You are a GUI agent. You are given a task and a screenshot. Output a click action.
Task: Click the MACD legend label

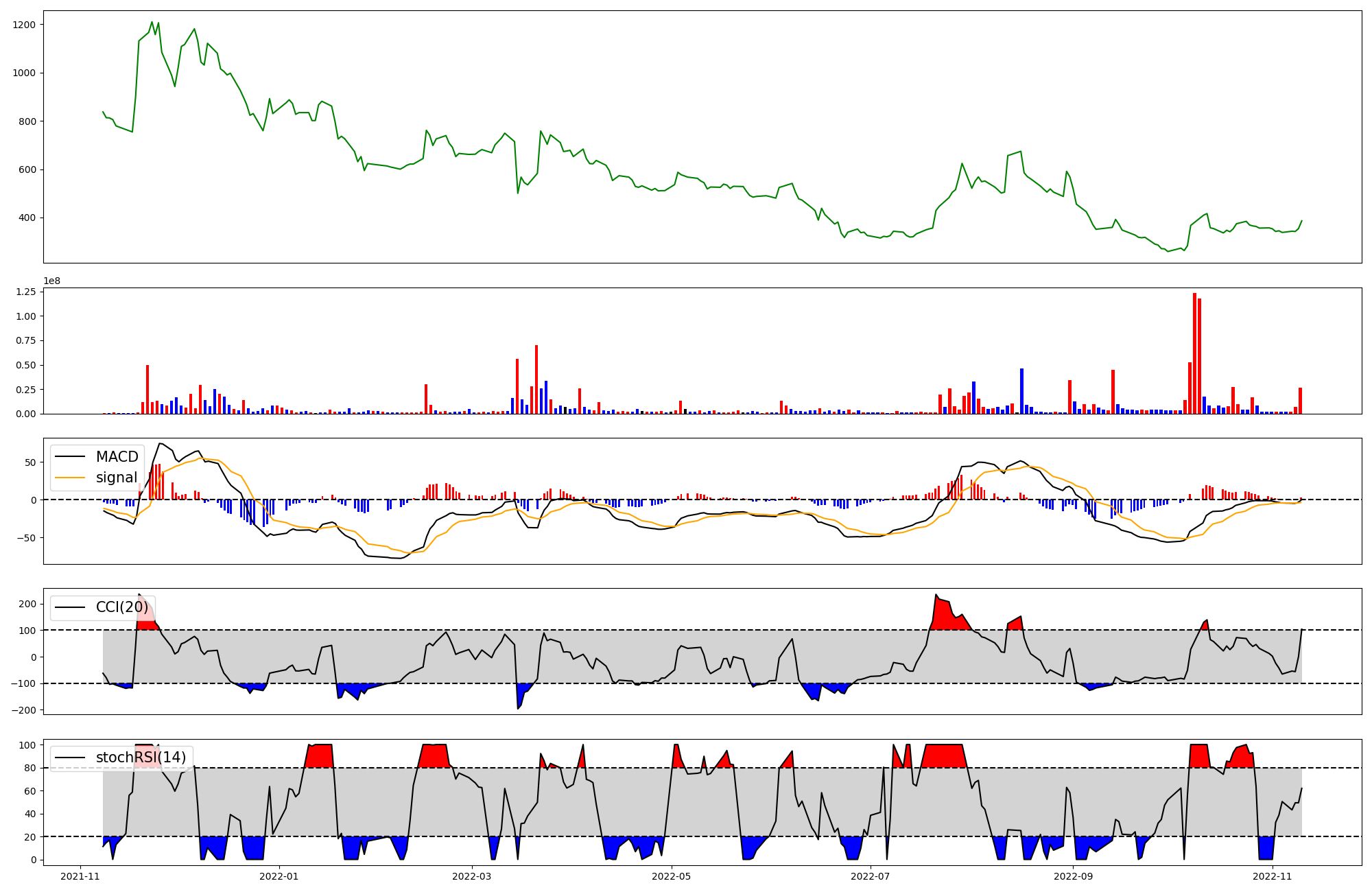(117, 457)
